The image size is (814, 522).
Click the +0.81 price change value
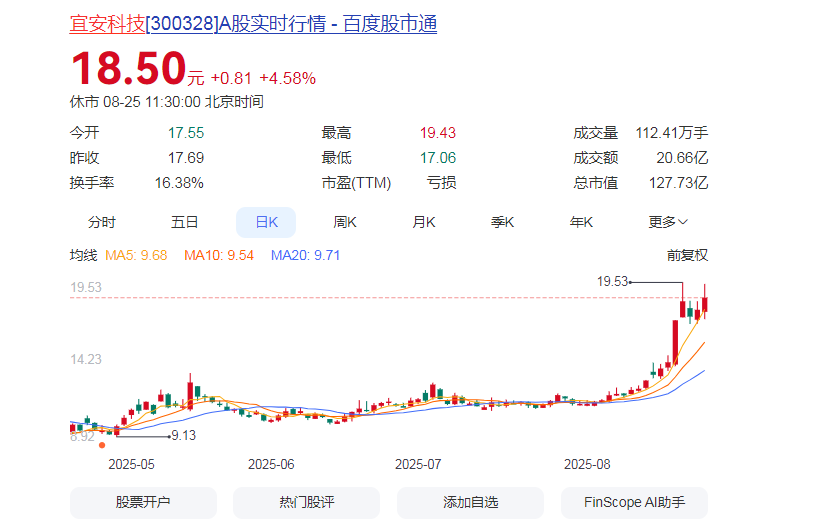pos(231,78)
